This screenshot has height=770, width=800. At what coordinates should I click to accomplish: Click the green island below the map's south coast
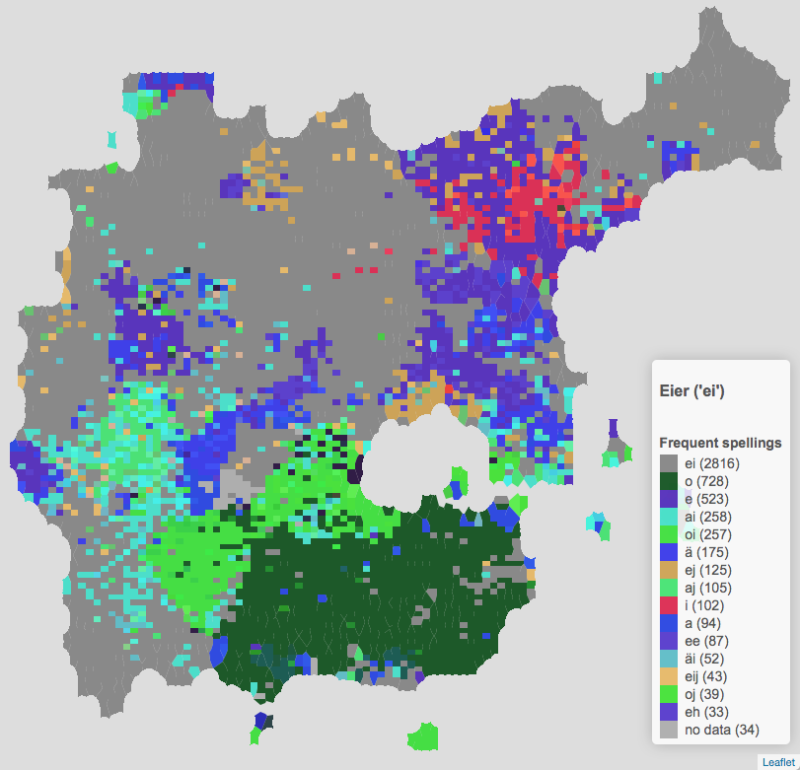(x=422, y=736)
